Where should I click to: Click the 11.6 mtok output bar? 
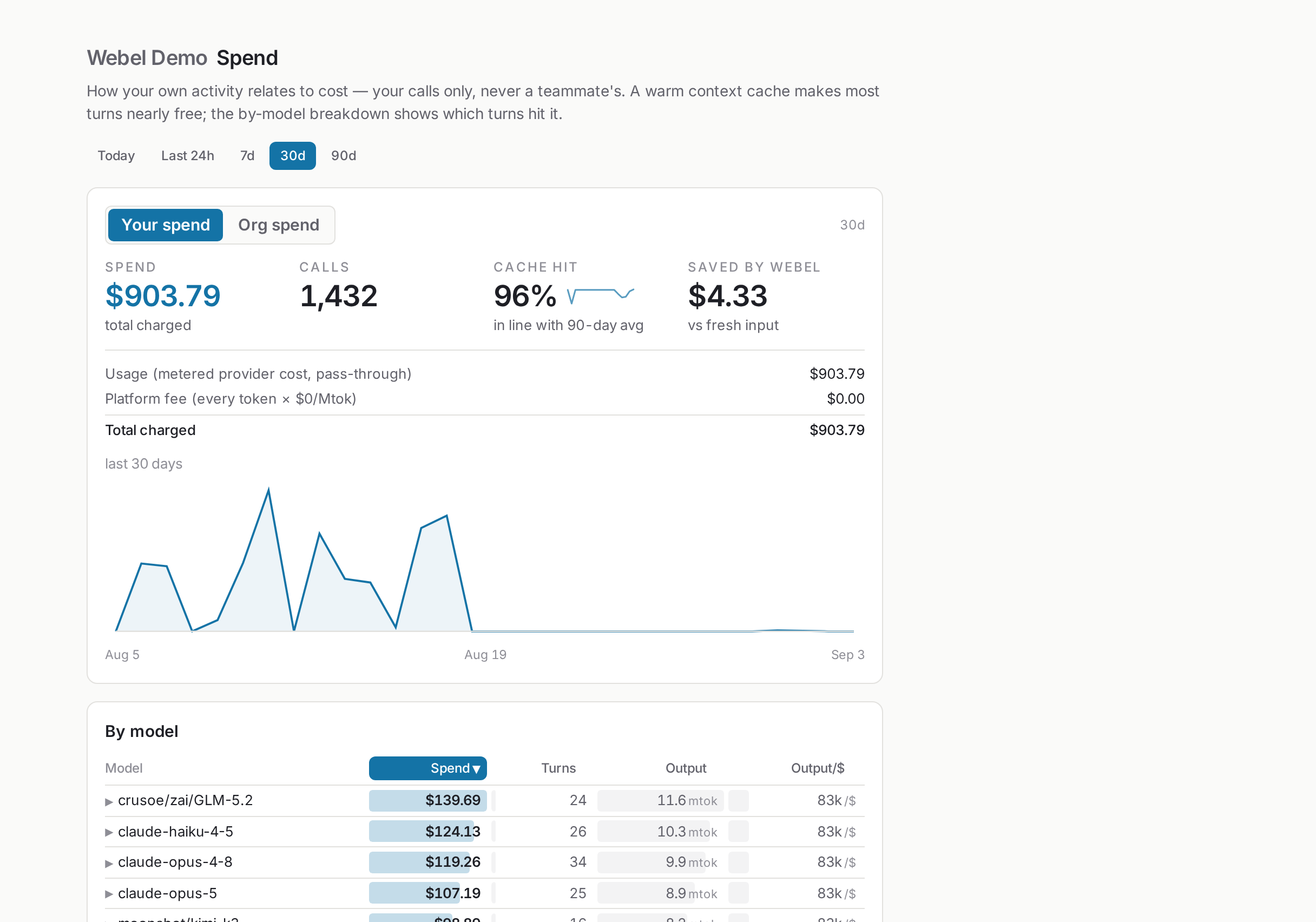(x=660, y=800)
